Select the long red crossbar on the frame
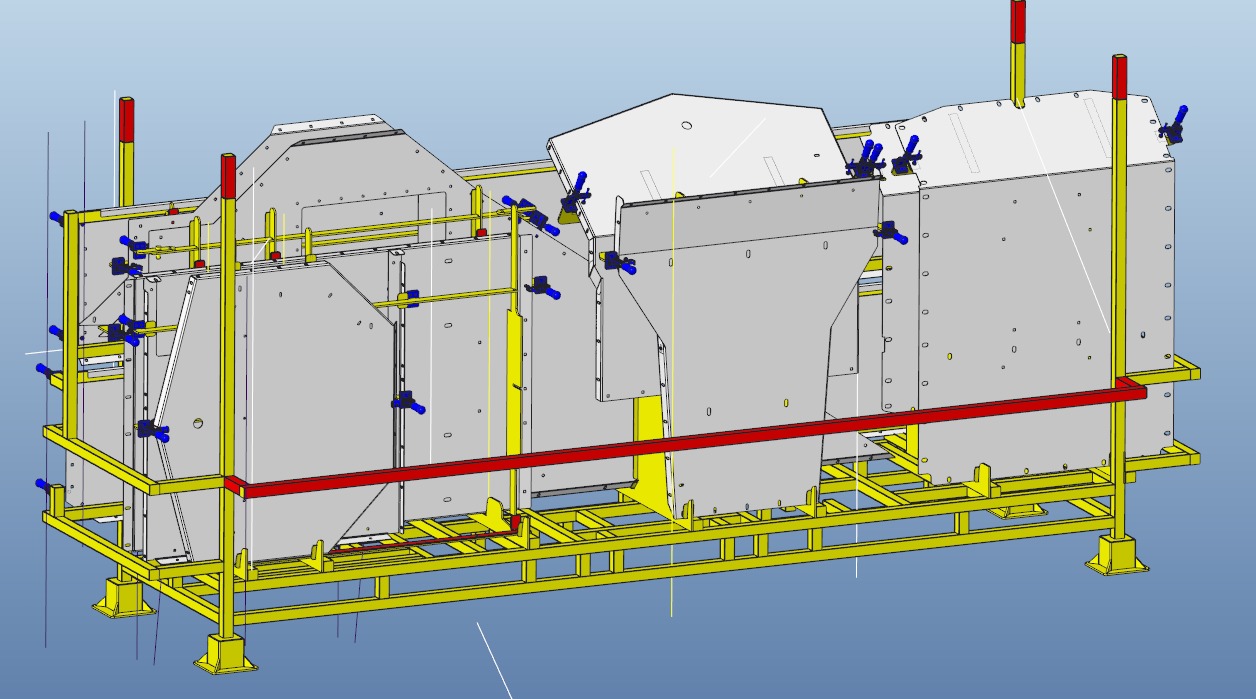The image size is (1256, 699). coord(686,439)
